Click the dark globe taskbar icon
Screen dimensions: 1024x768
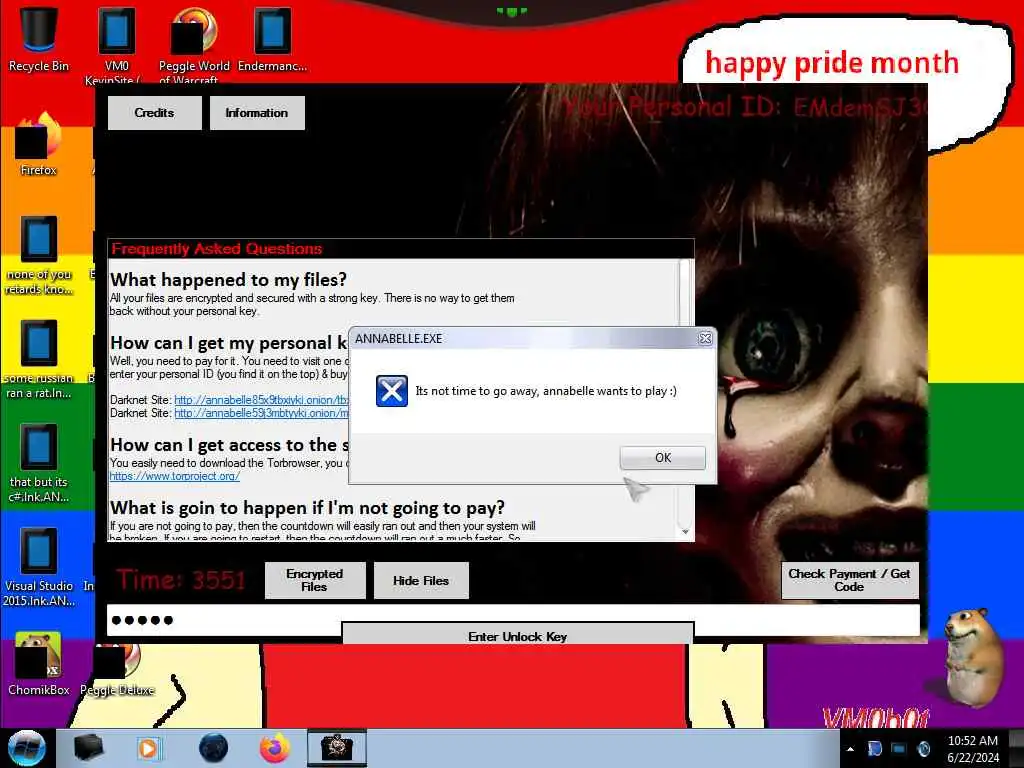214,748
